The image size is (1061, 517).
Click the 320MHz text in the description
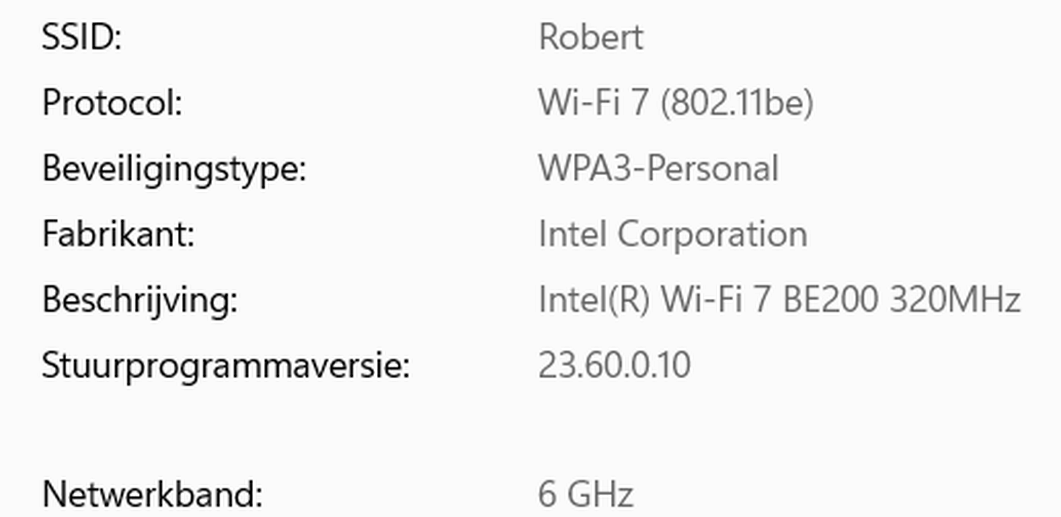pyautogui.click(x=955, y=300)
